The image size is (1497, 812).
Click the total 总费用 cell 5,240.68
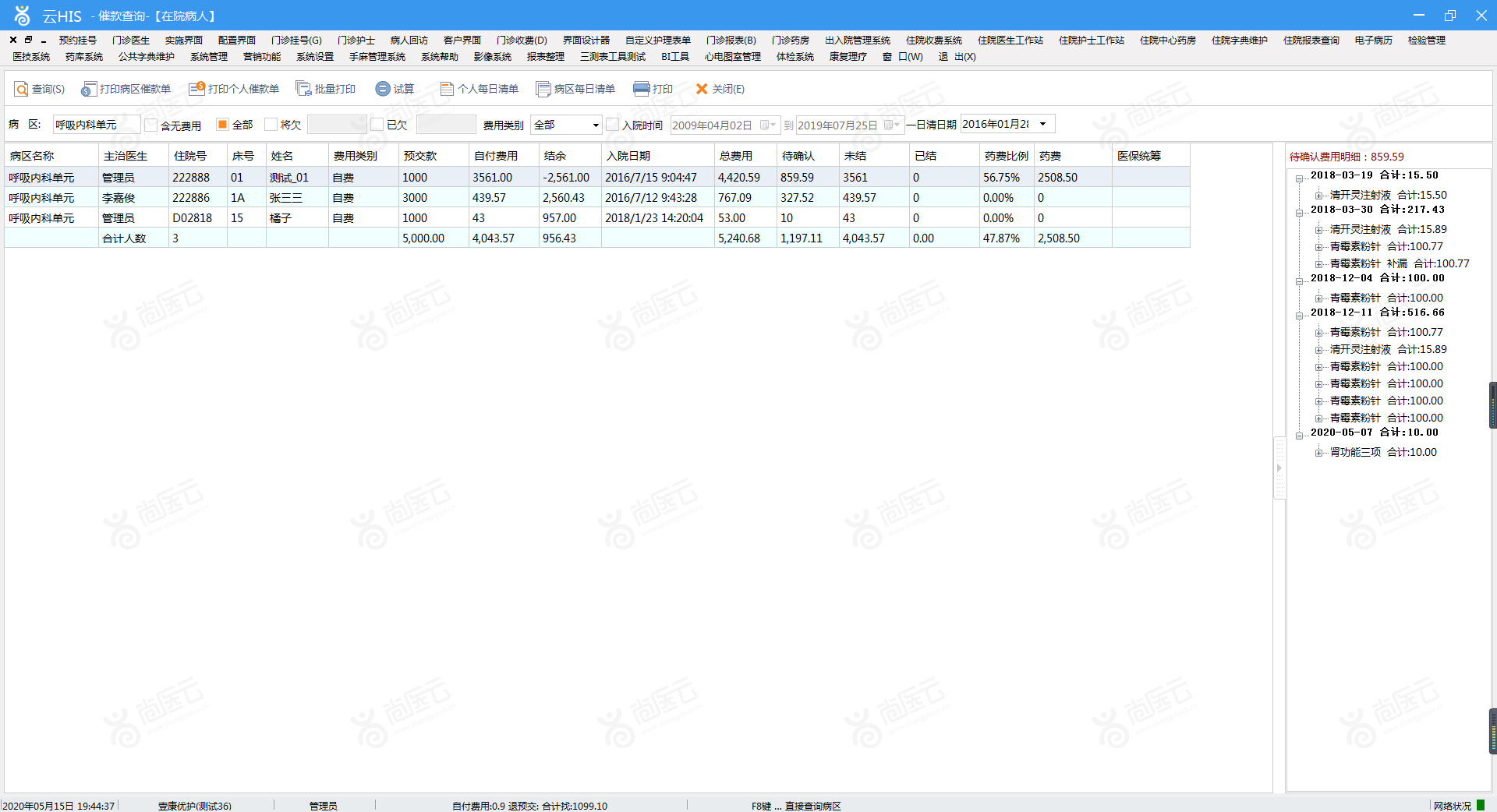(x=745, y=238)
